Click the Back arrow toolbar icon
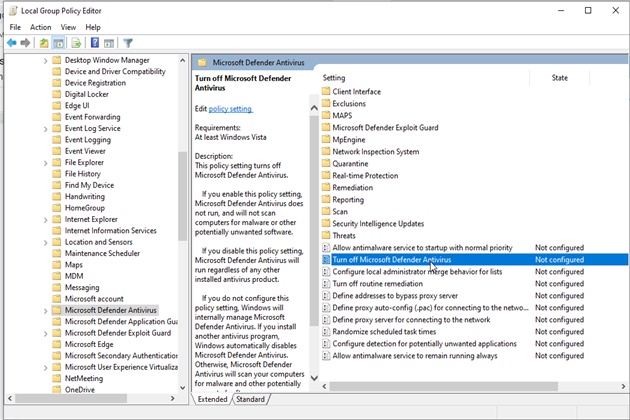The height and width of the screenshot is (420, 630). (x=12, y=43)
